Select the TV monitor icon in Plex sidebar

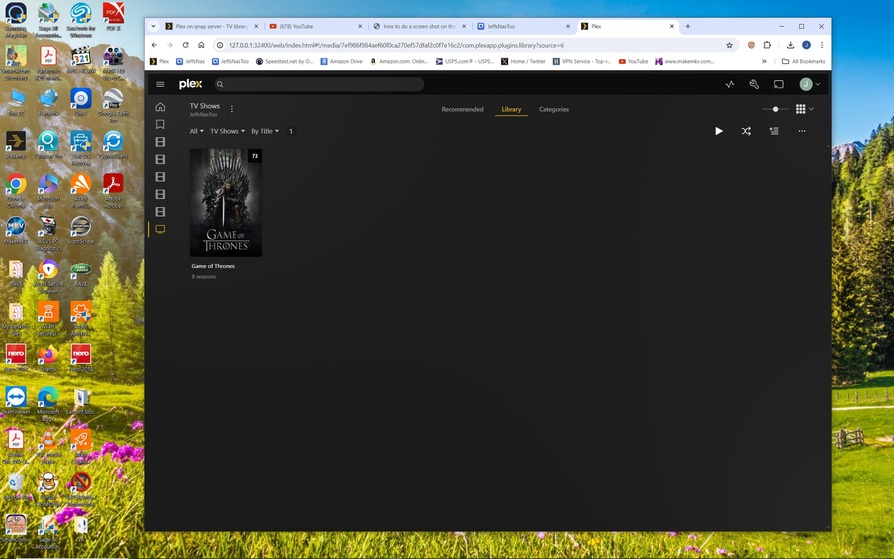click(x=160, y=229)
